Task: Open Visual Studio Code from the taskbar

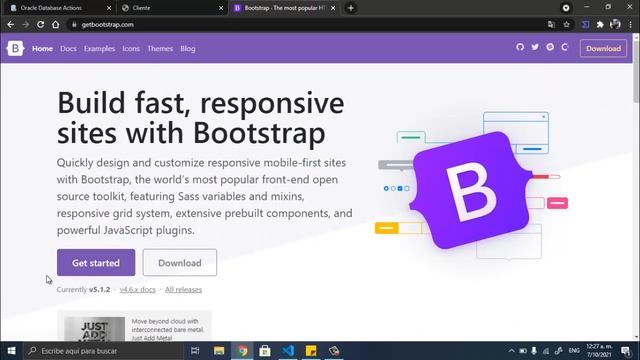Action: pos(288,351)
